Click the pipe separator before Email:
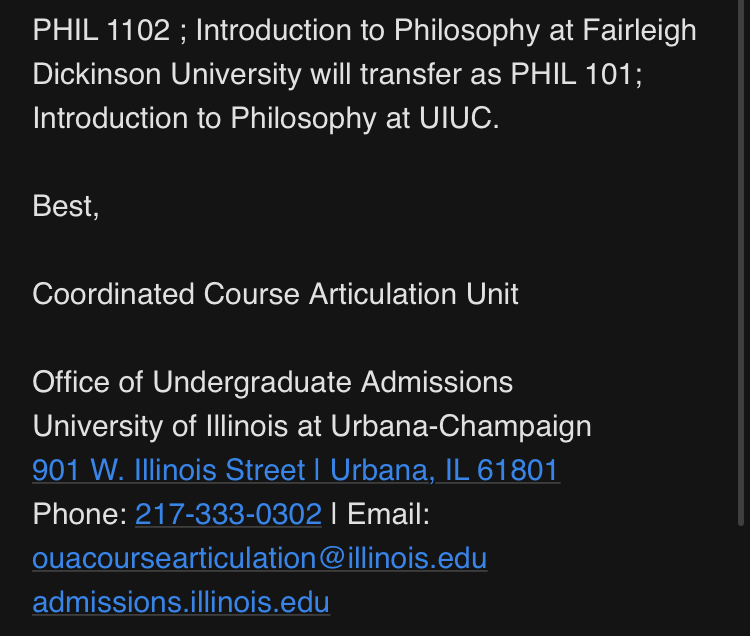This screenshot has height=636, width=750. 333,514
